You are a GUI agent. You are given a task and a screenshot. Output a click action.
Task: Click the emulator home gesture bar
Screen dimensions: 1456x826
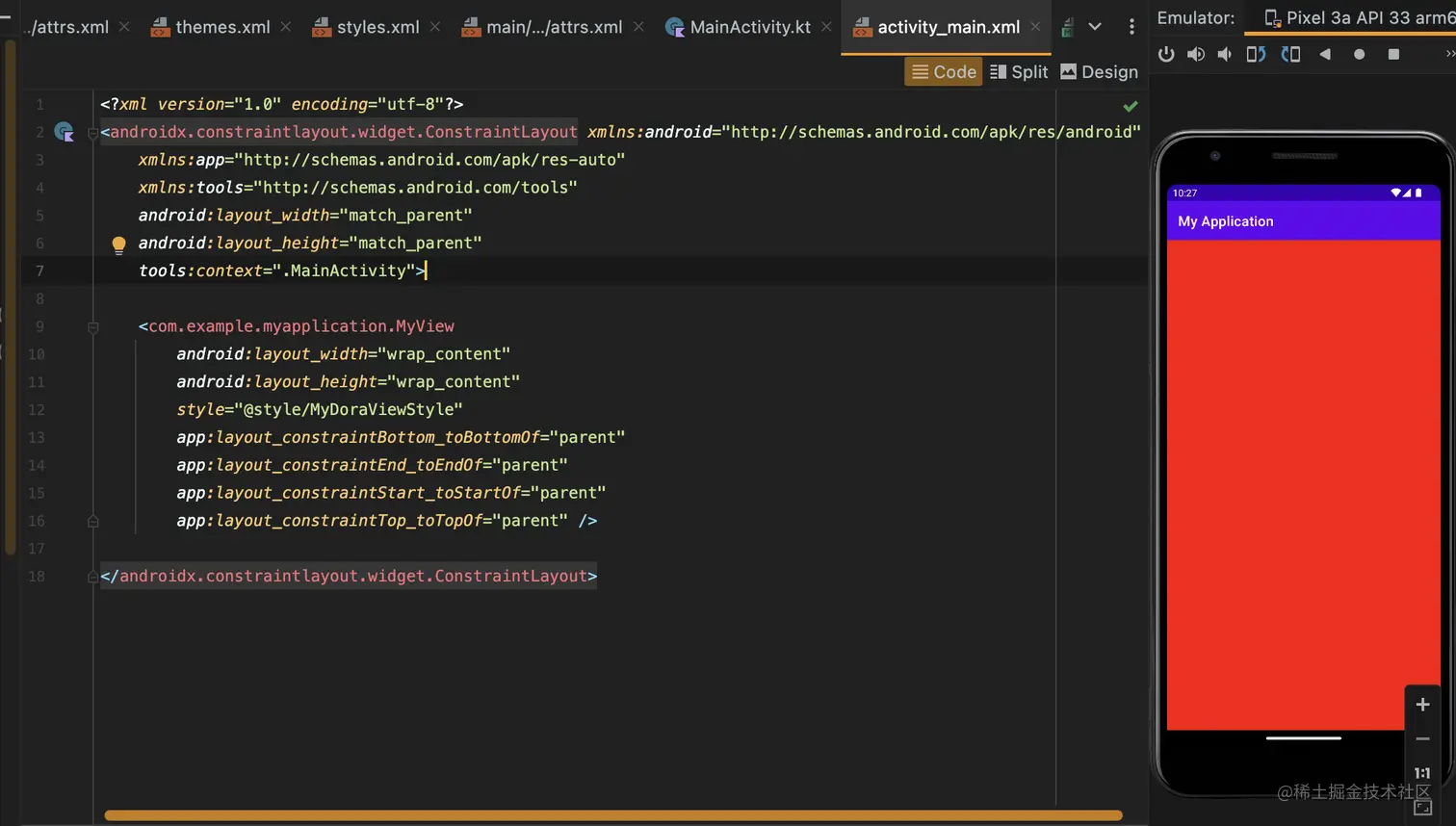point(1303,738)
